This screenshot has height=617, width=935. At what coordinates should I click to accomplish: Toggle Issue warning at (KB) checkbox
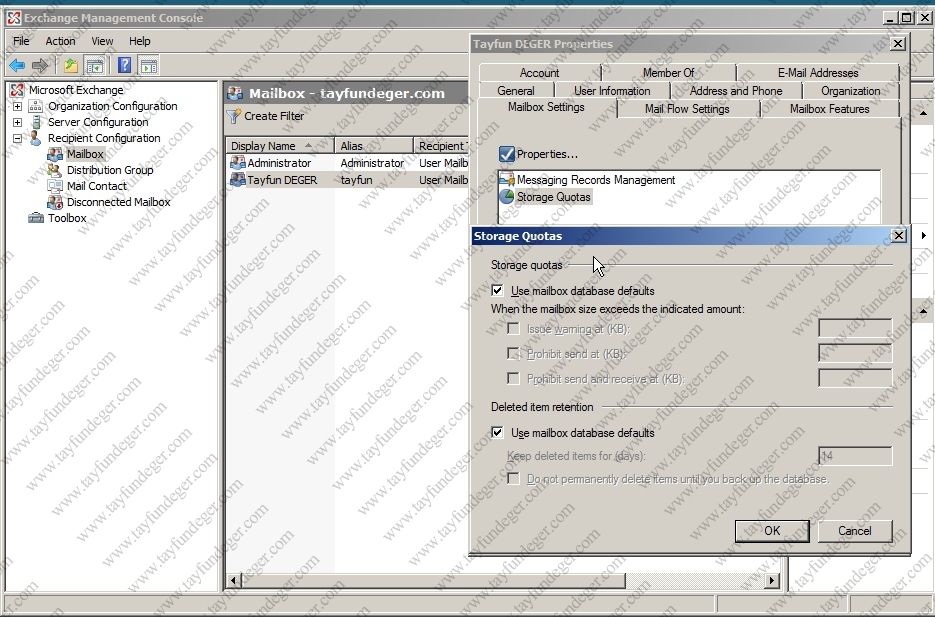pyautogui.click(x=513, y=329)
